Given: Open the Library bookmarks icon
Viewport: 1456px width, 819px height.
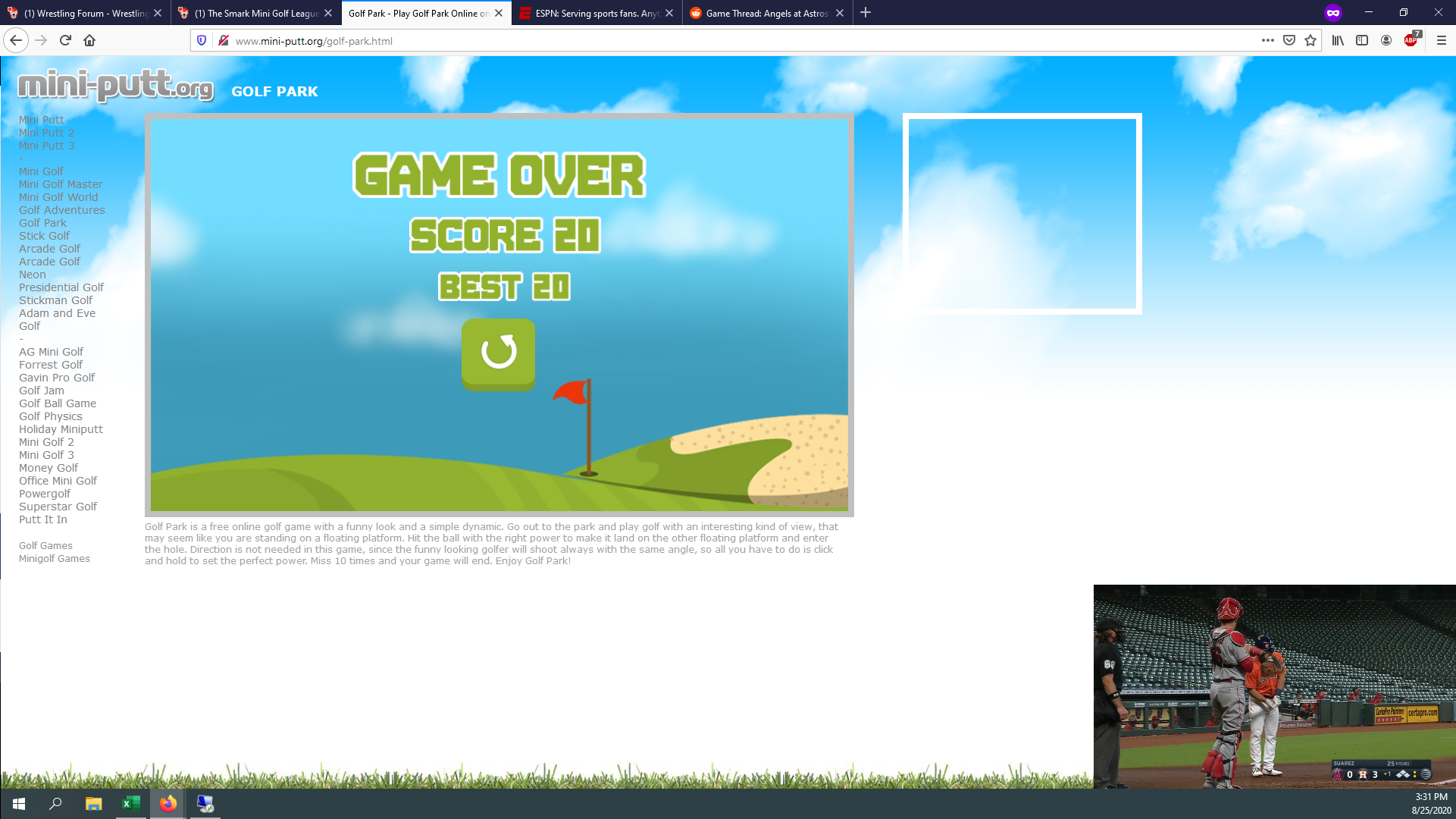Looking at the screenshot, I should pos(1338,40).
